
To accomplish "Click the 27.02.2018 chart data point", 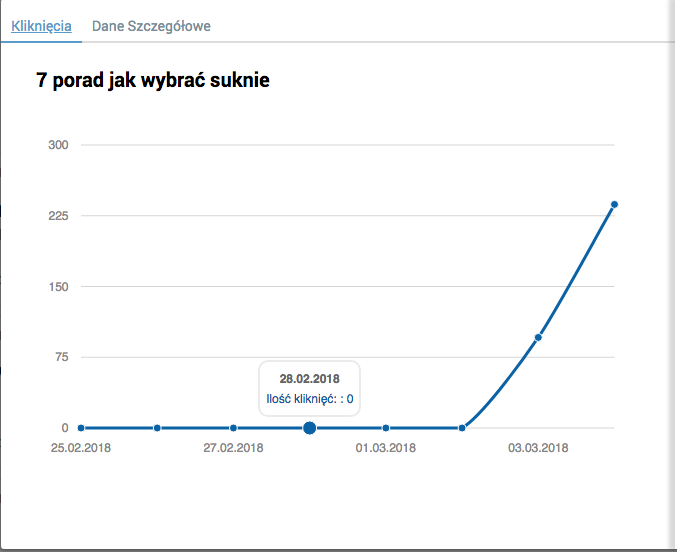I will click(234, 428).
